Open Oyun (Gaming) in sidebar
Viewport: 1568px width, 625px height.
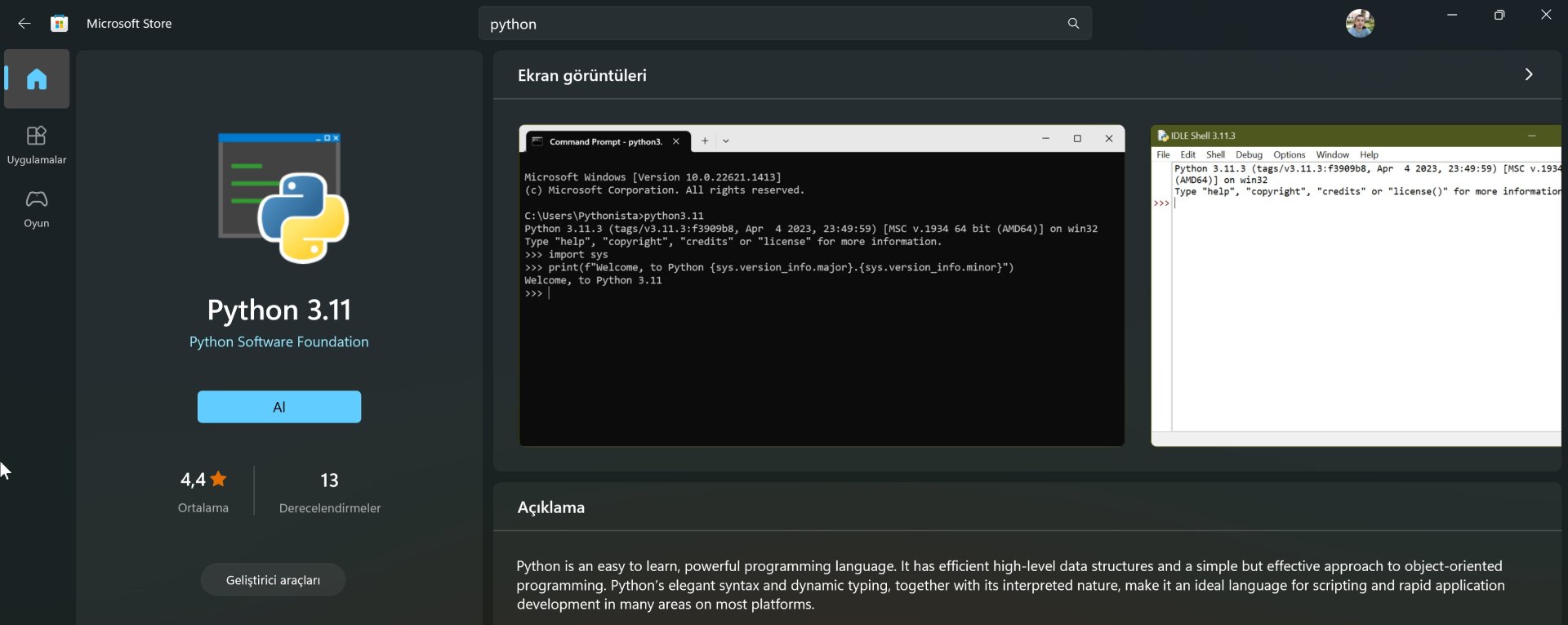point(37,209)
